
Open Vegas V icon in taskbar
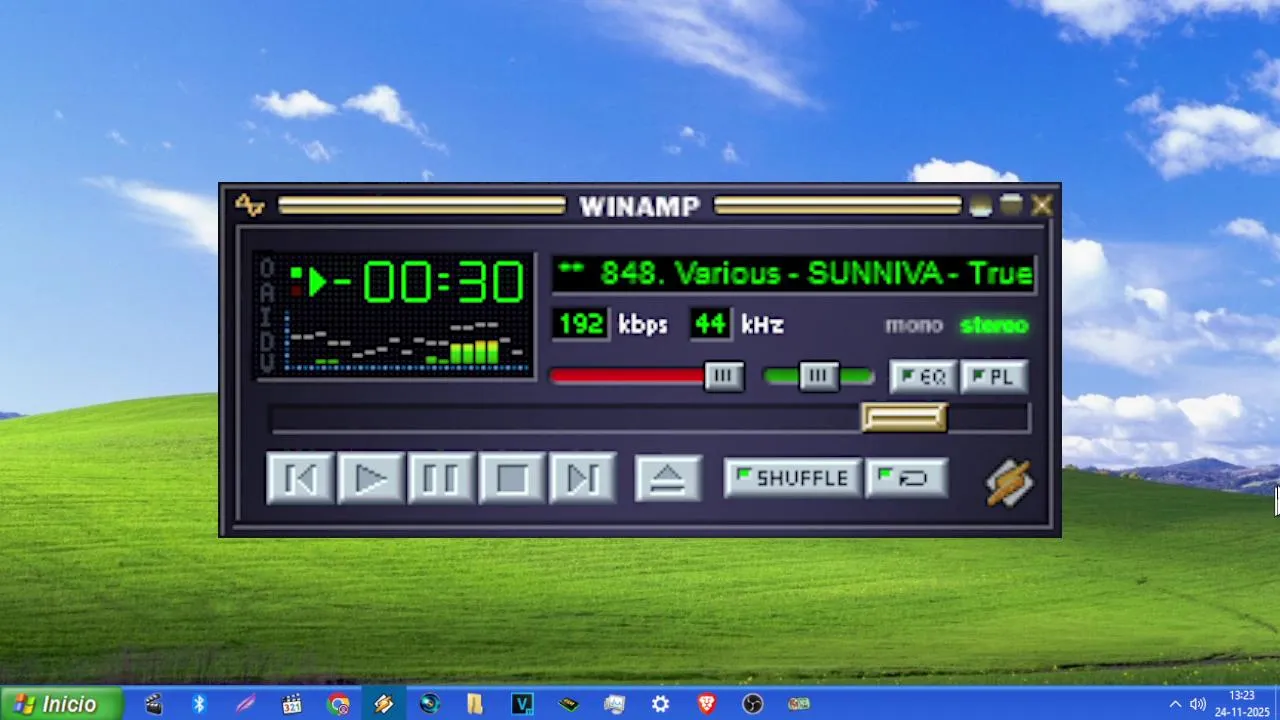coord(522,704)
